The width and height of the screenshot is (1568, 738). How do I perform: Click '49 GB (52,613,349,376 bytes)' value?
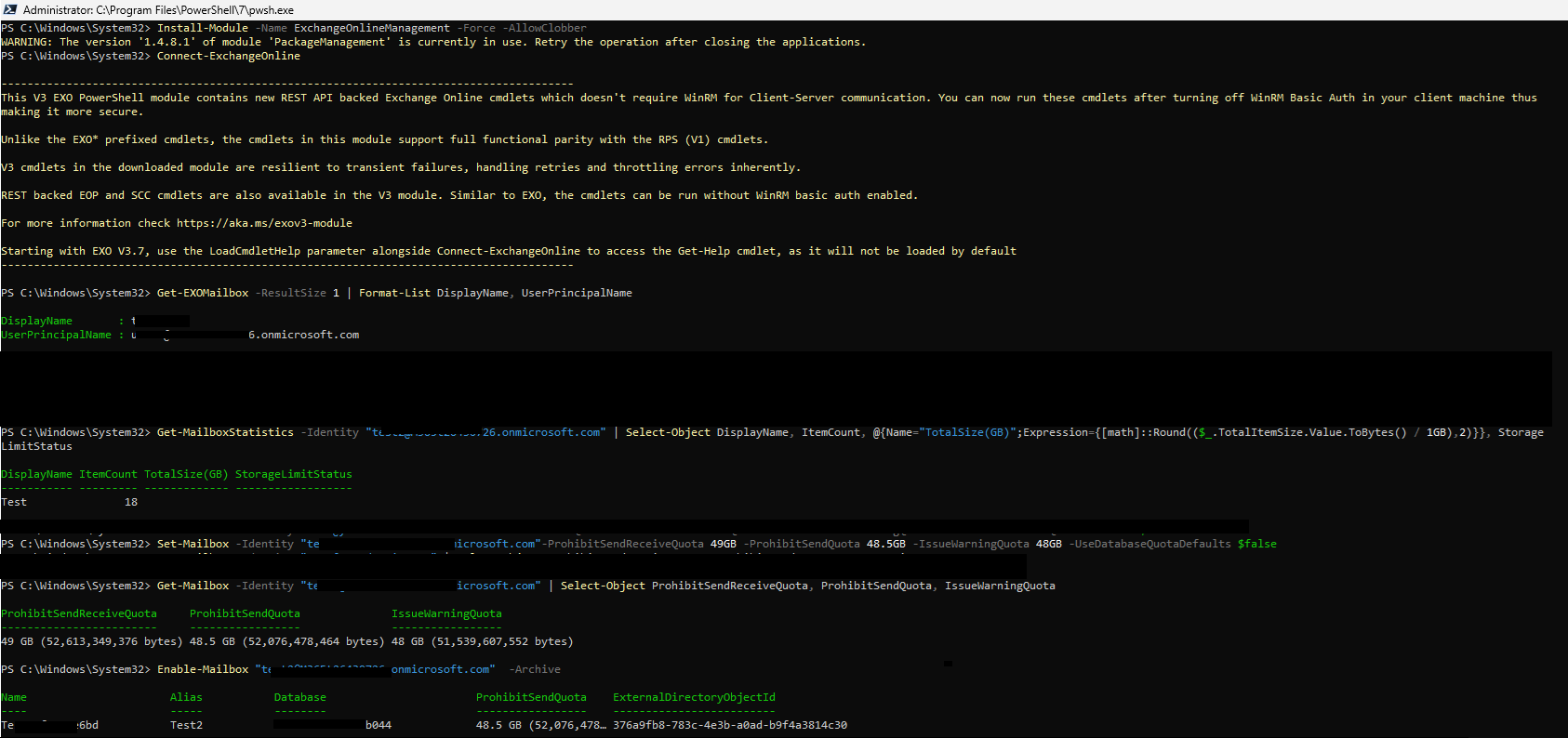click(92, 641)
